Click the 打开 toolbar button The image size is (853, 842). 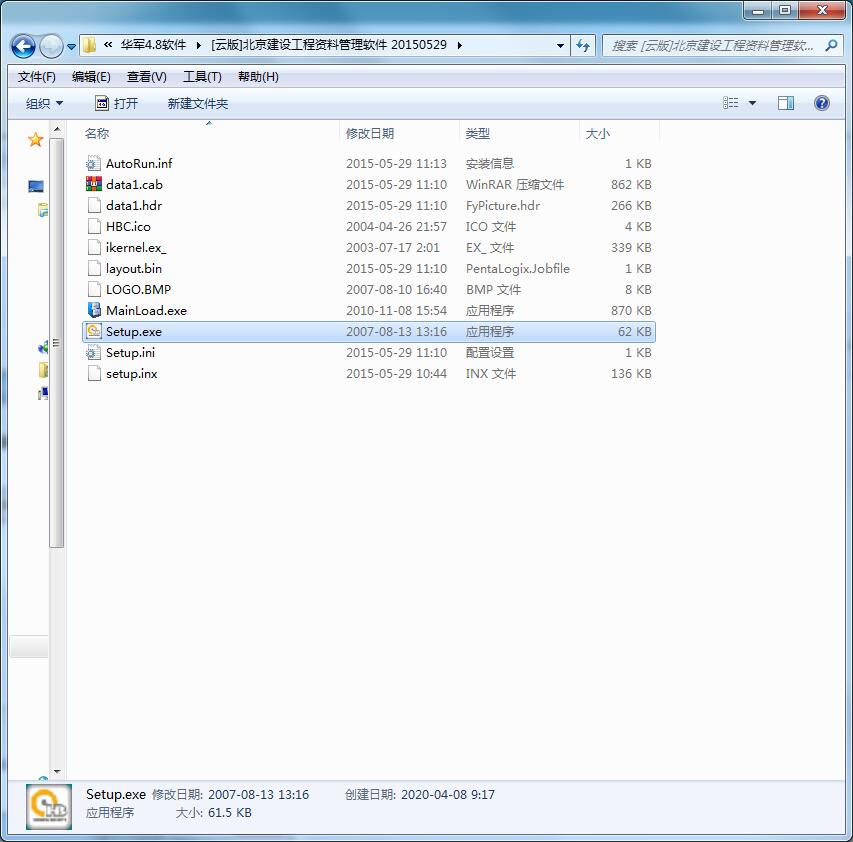[x=116, y=103]
